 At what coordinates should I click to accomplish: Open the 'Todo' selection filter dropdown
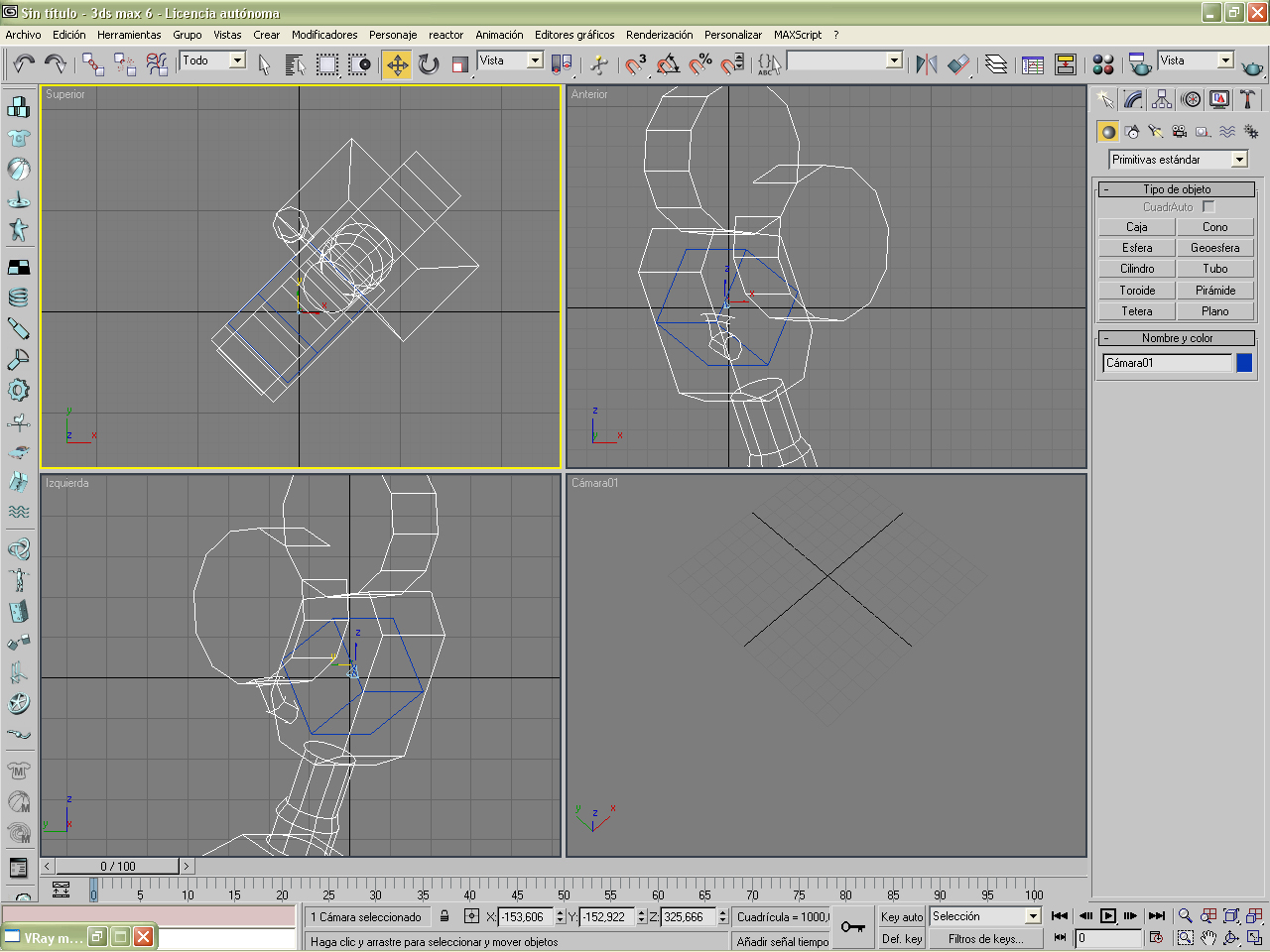(237, 60)
